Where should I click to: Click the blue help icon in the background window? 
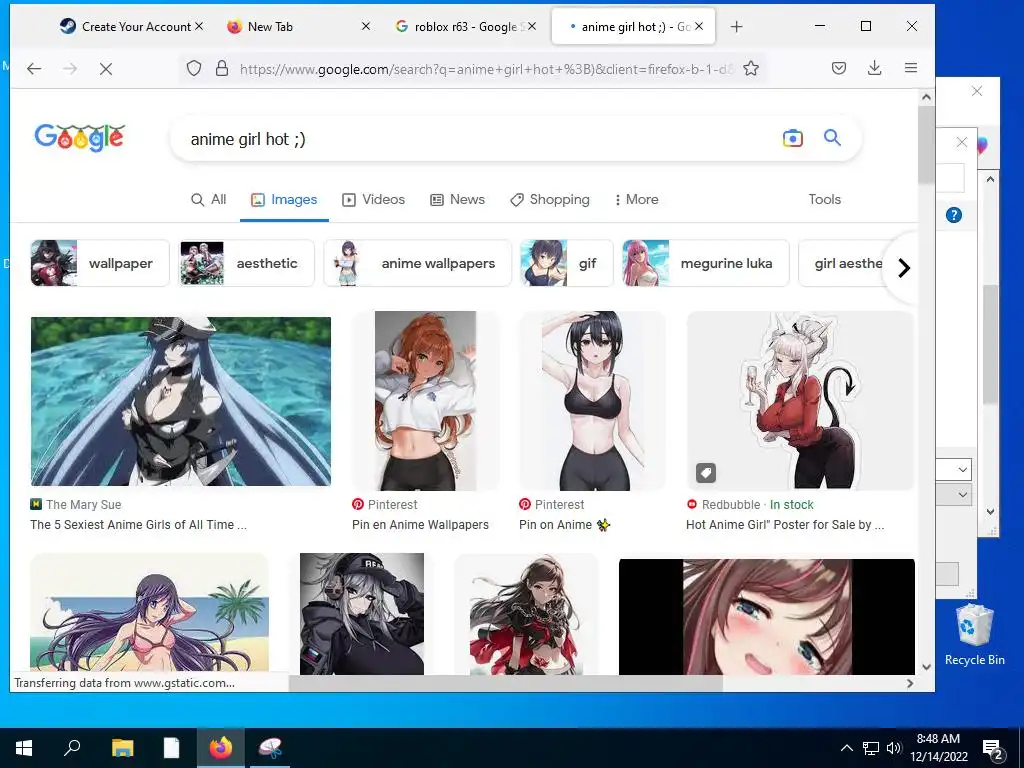953,215
